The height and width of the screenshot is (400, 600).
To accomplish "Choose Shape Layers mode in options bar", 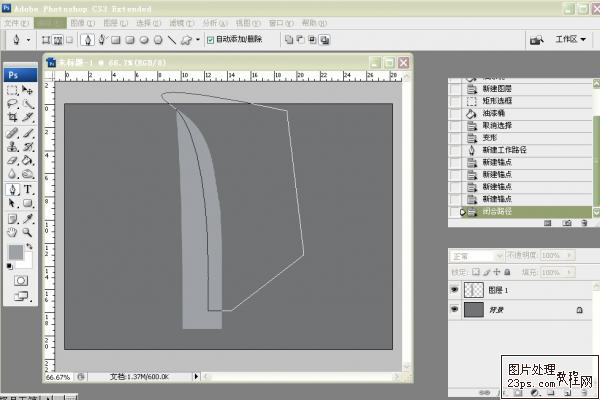I will click(x=46, y=40).
